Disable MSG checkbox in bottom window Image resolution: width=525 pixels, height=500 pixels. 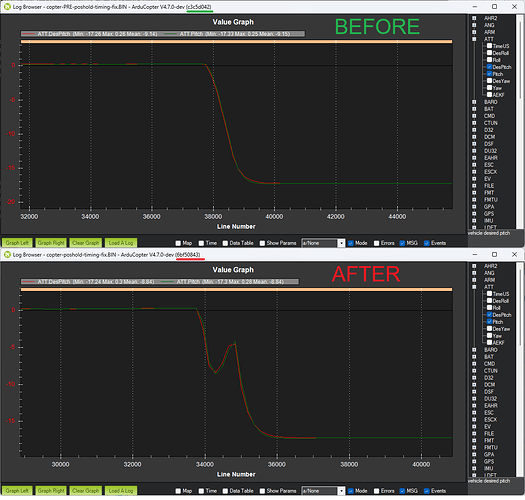[402, 491]
